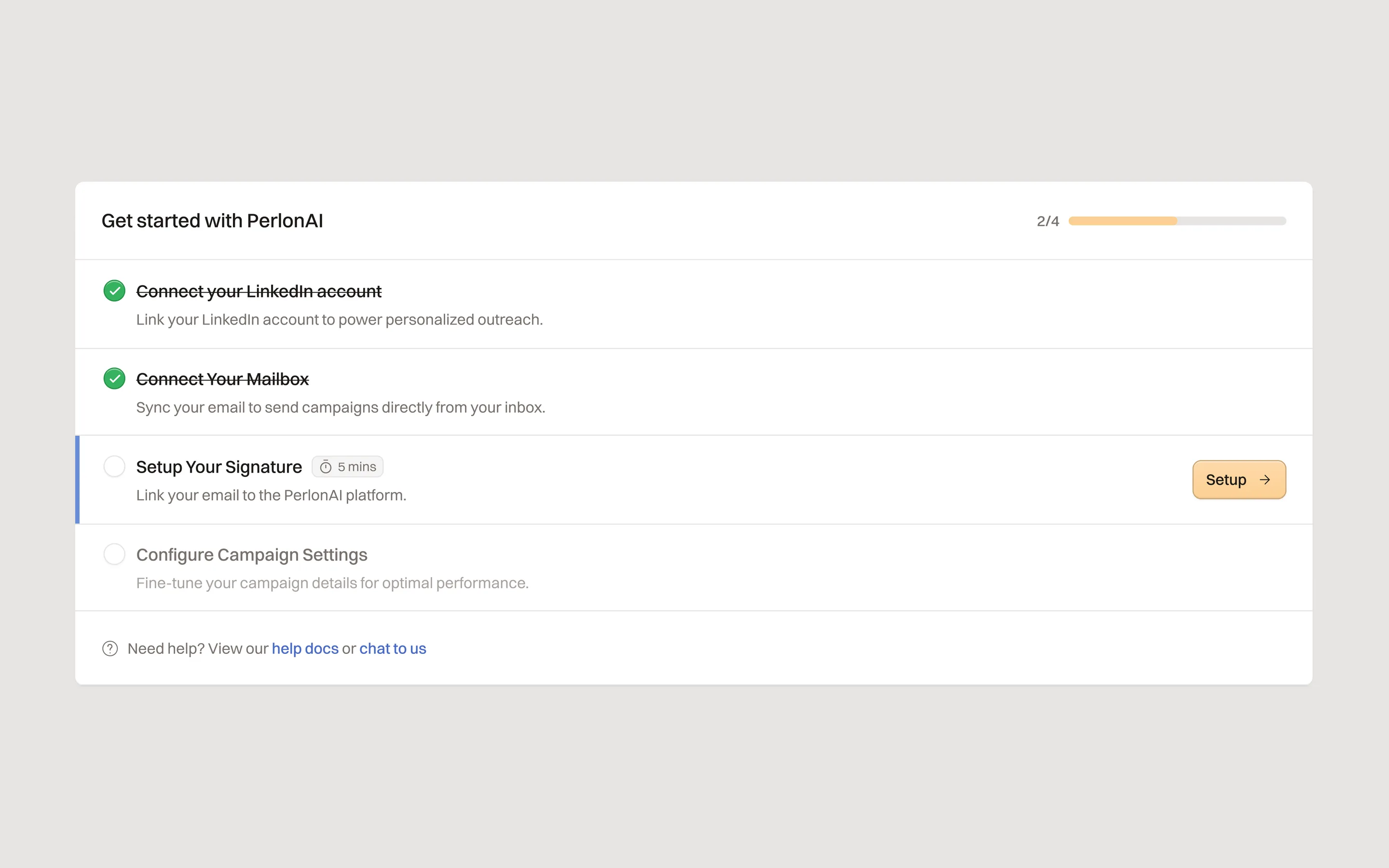The image size is (1389, 868).
Task: Open the chat to us link
Action: click(x=393, y=649)
